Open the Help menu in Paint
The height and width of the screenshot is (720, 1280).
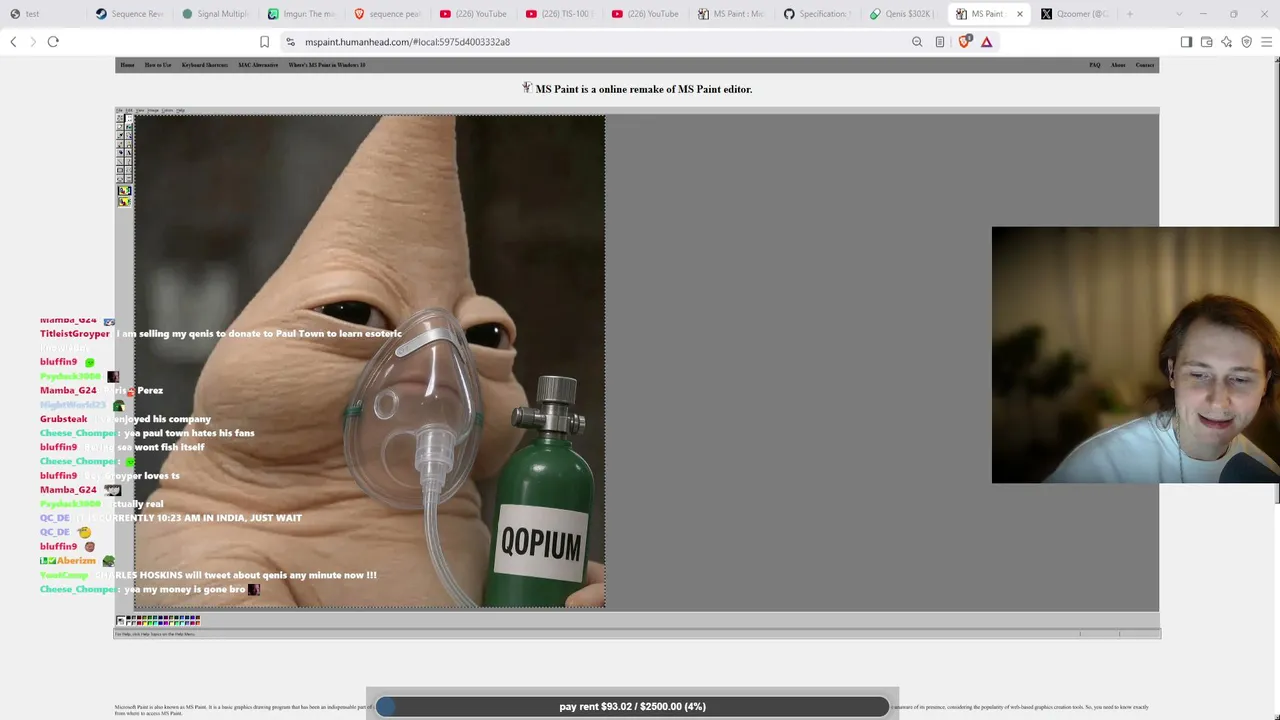point(180,110)
